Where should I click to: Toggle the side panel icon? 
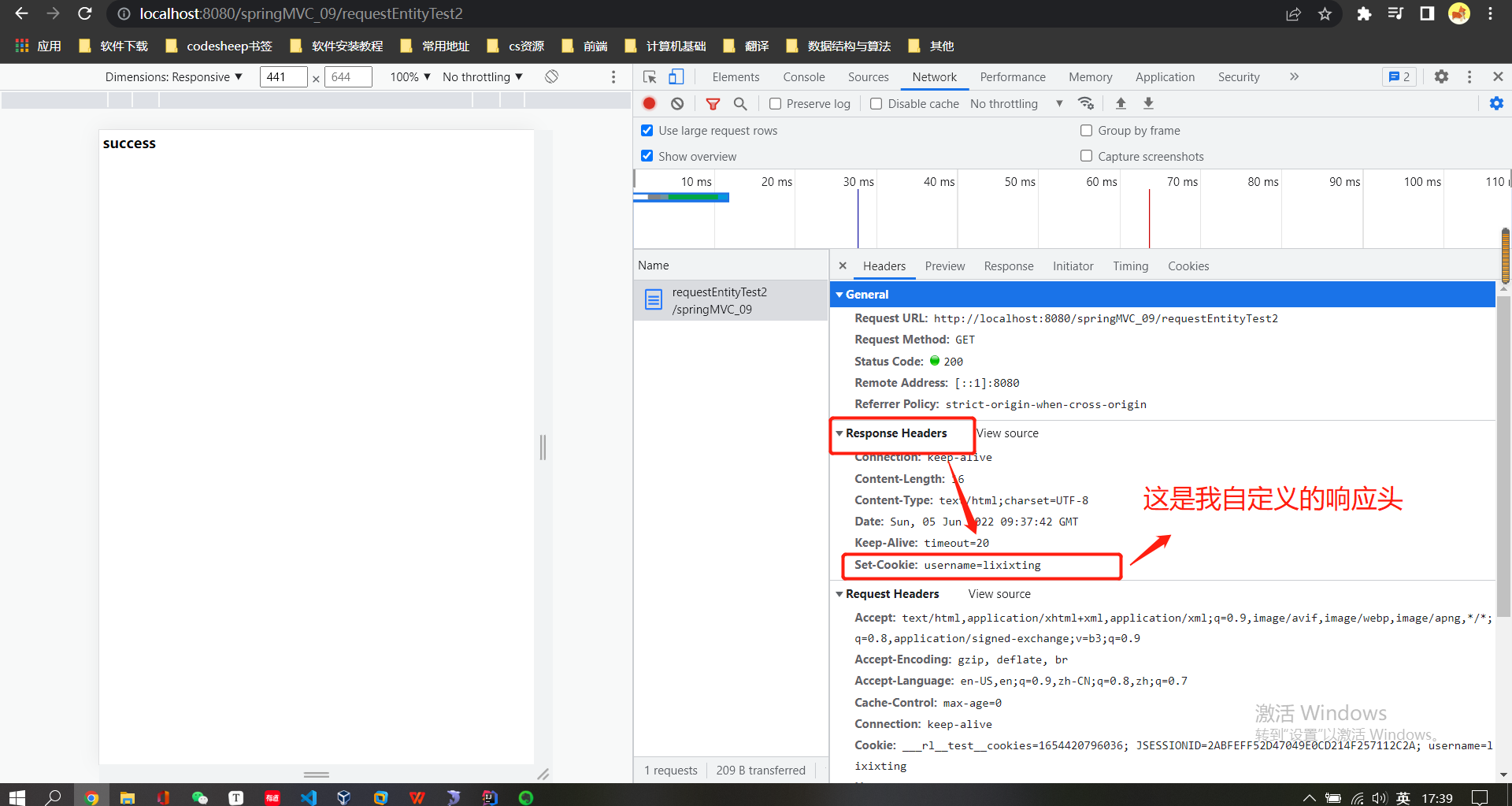click(1427, 14)
